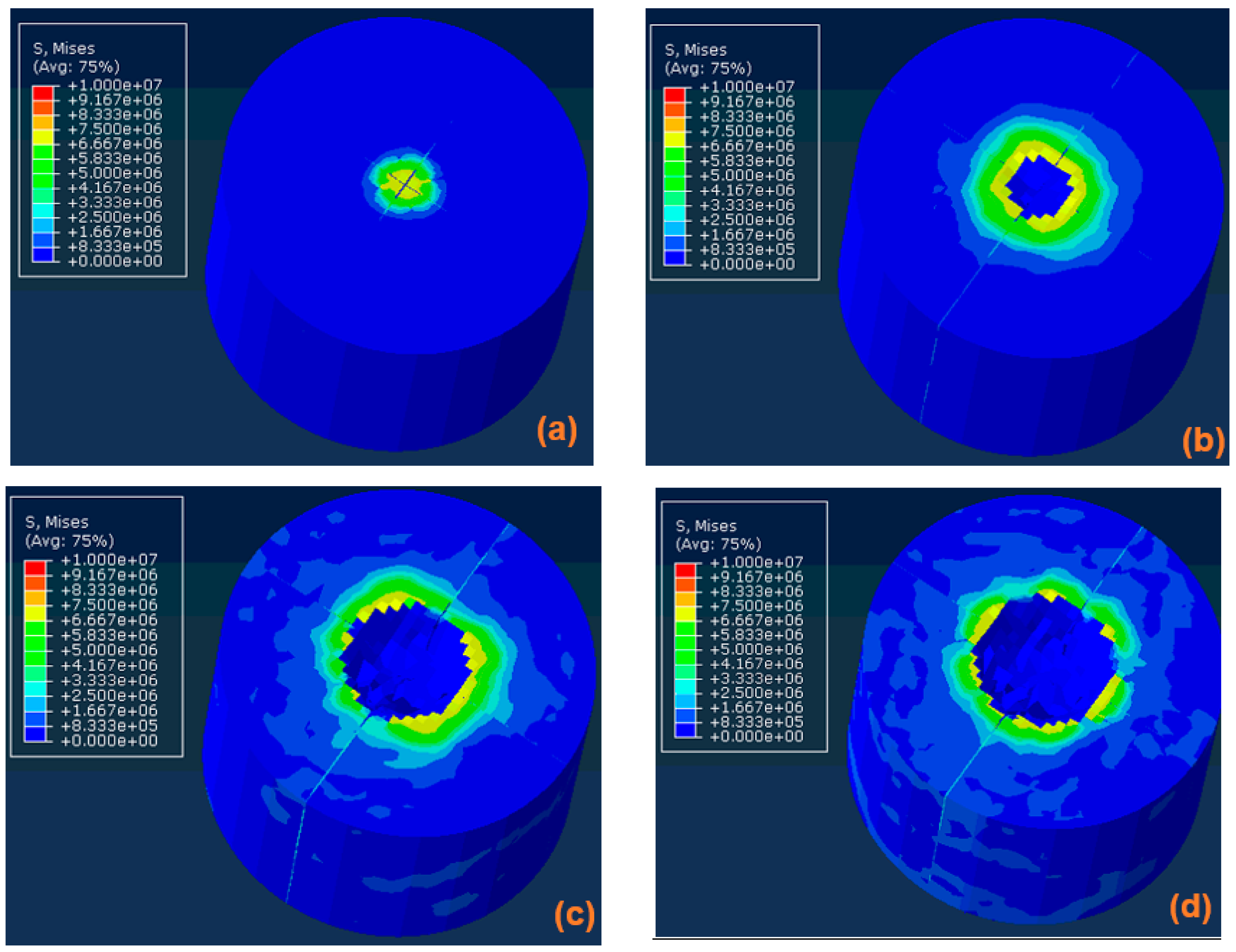The height and width of the screenshot is (952, 1236).
Task: Click cyan legend swatch in panel (d)
Action: 685,686
